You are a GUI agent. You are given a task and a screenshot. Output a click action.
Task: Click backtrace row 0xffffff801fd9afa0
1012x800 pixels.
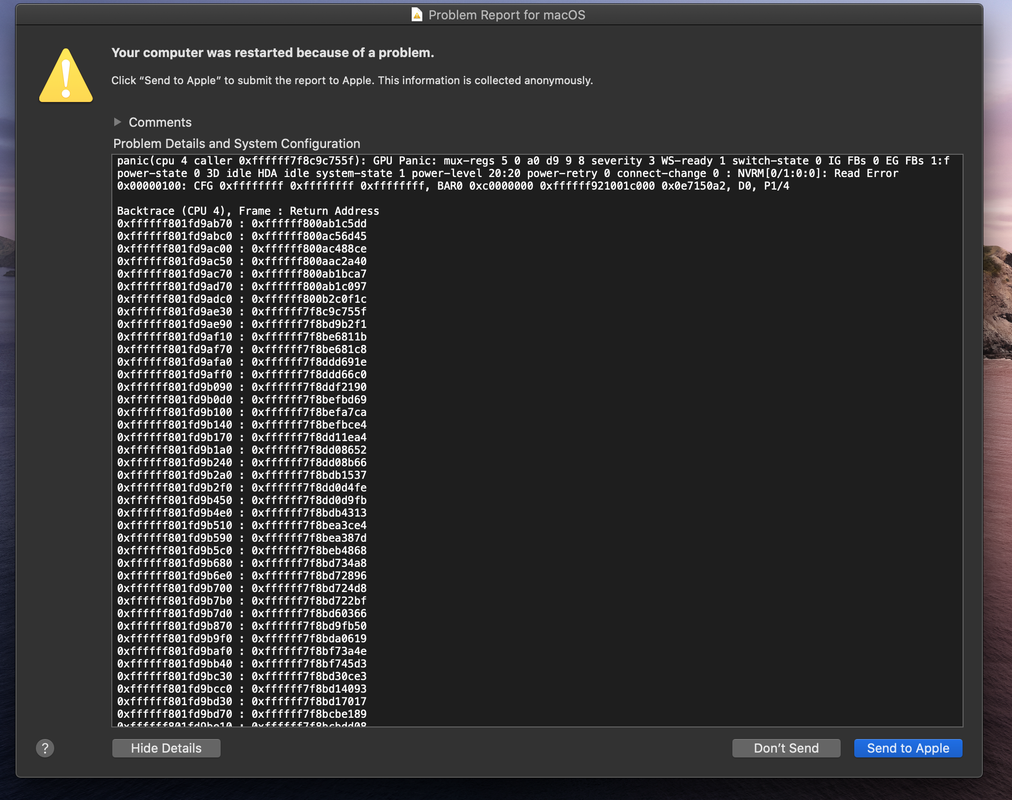click(x=241, y=362)
